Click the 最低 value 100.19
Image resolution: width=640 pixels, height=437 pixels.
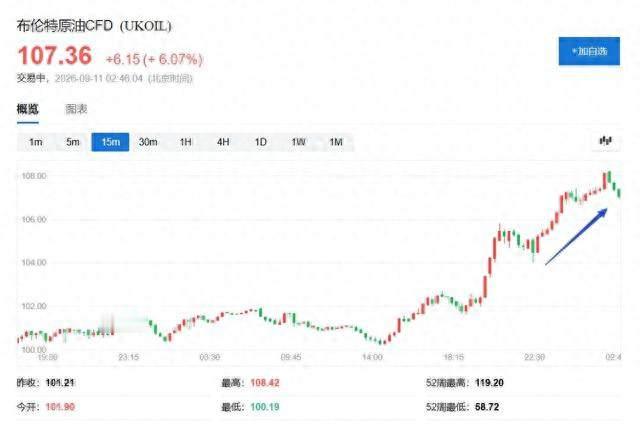pos(265,407)
